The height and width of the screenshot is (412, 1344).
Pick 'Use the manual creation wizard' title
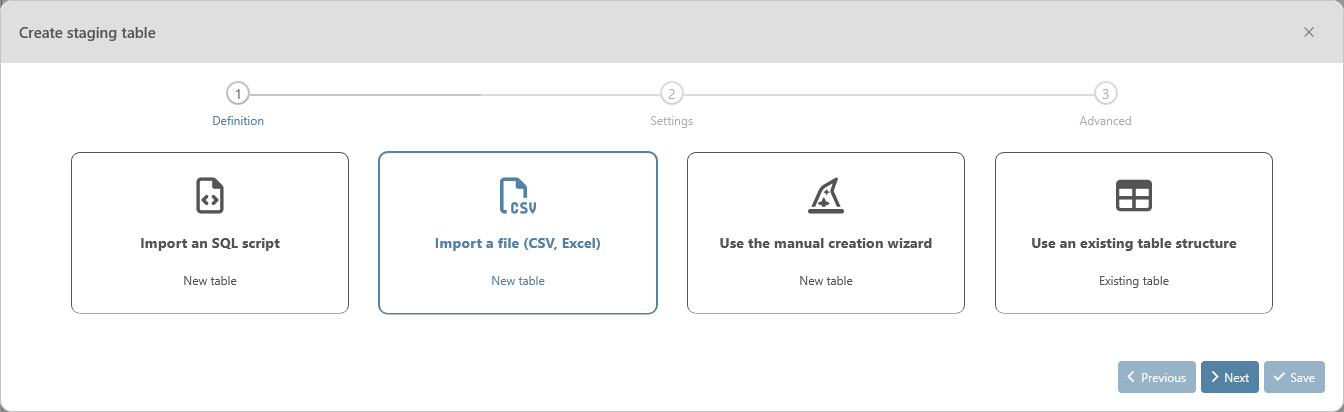826,243
